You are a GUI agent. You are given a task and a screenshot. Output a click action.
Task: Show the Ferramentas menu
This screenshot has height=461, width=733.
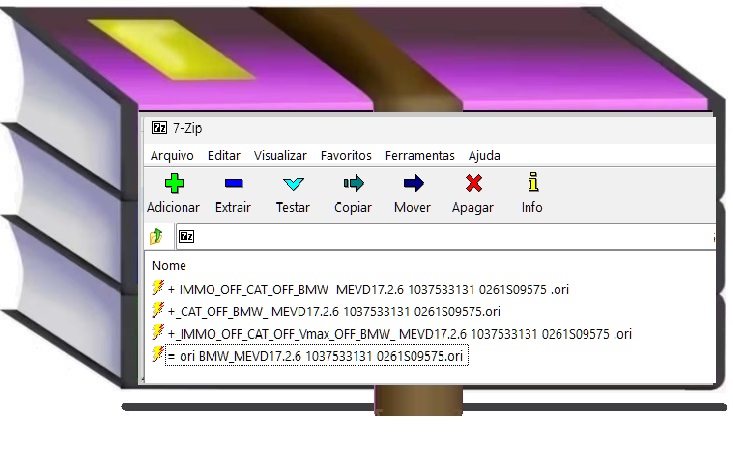[x=419, y=155]
